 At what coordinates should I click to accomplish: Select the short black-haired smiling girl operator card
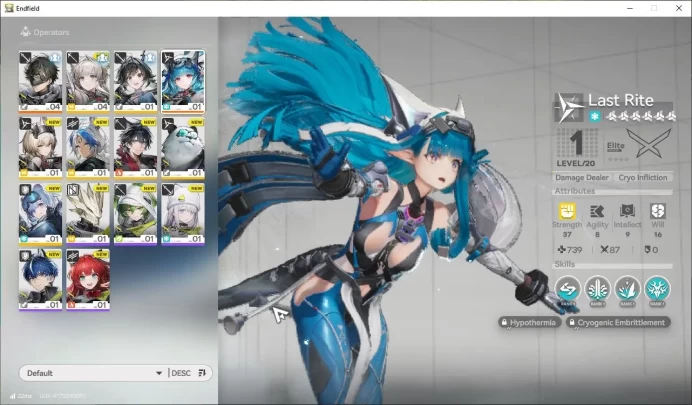coord(135,81)
